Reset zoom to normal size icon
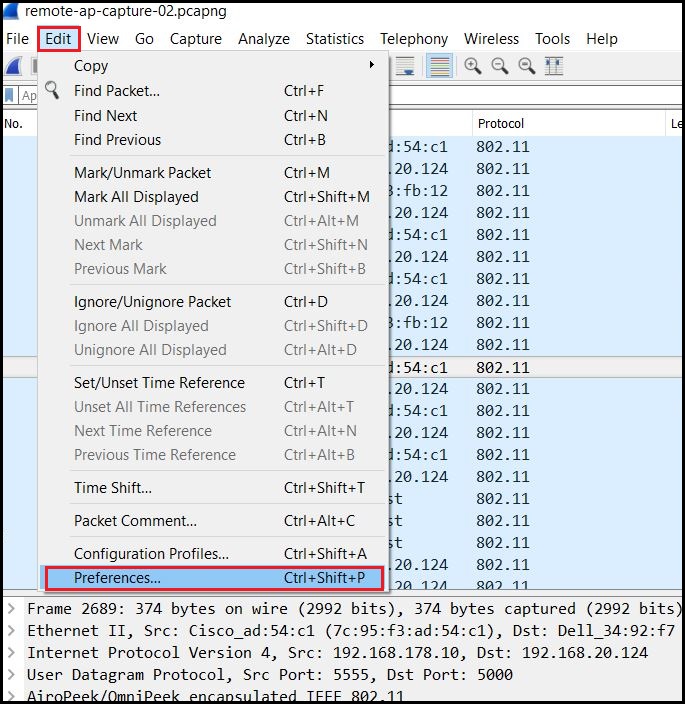This screenshot has width=685, height=704. 526,66
